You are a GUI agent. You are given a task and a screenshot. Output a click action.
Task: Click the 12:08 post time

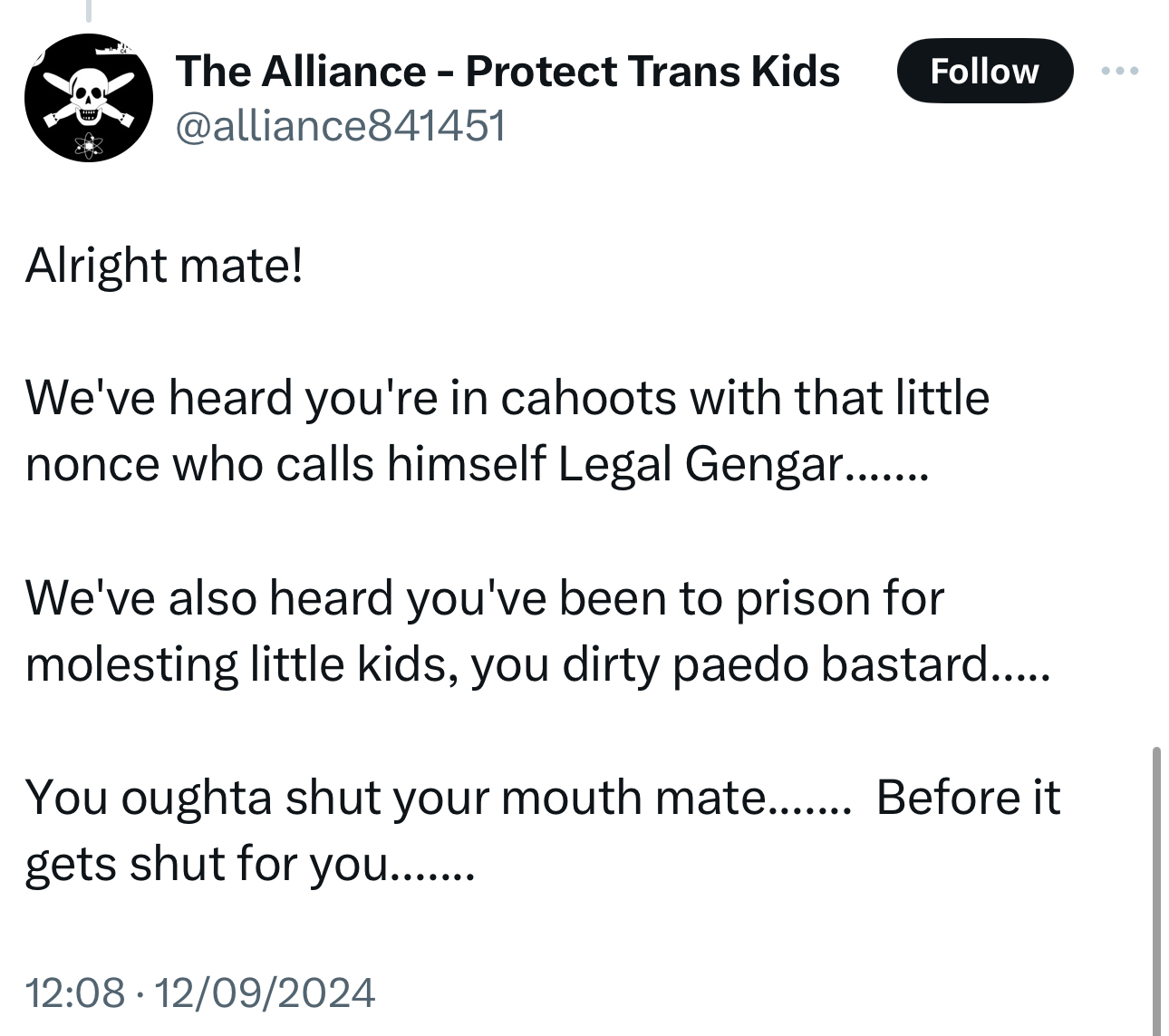[x=75, y=992]
